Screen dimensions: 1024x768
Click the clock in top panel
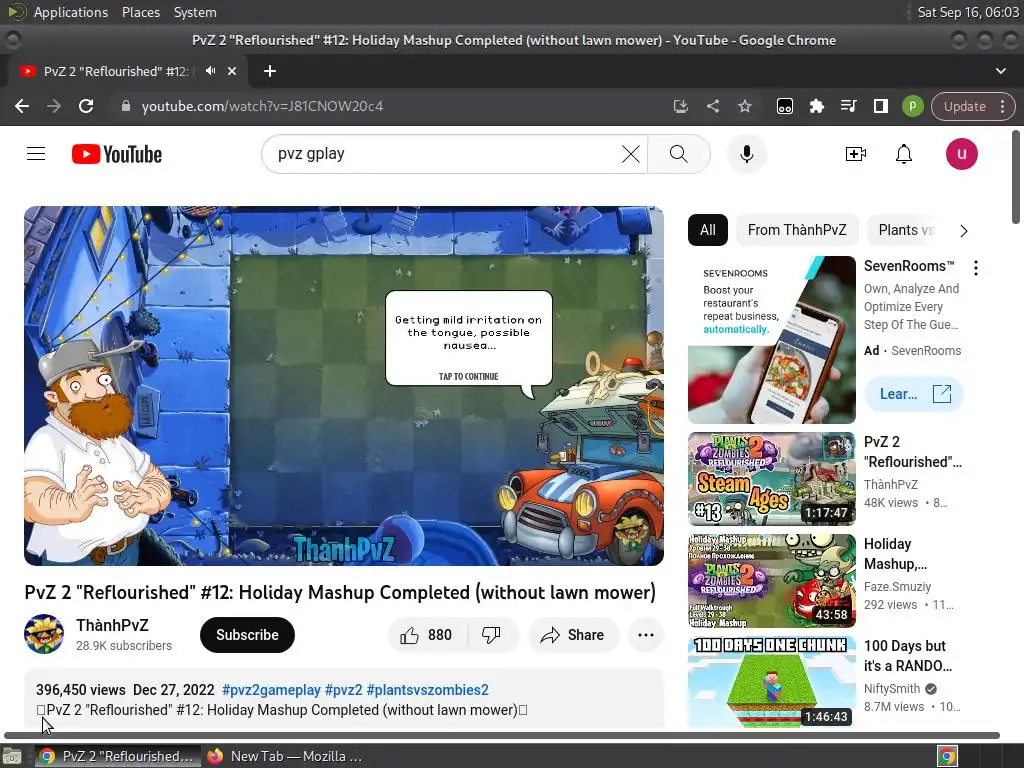pyautogui.click(x=968, y=12)
